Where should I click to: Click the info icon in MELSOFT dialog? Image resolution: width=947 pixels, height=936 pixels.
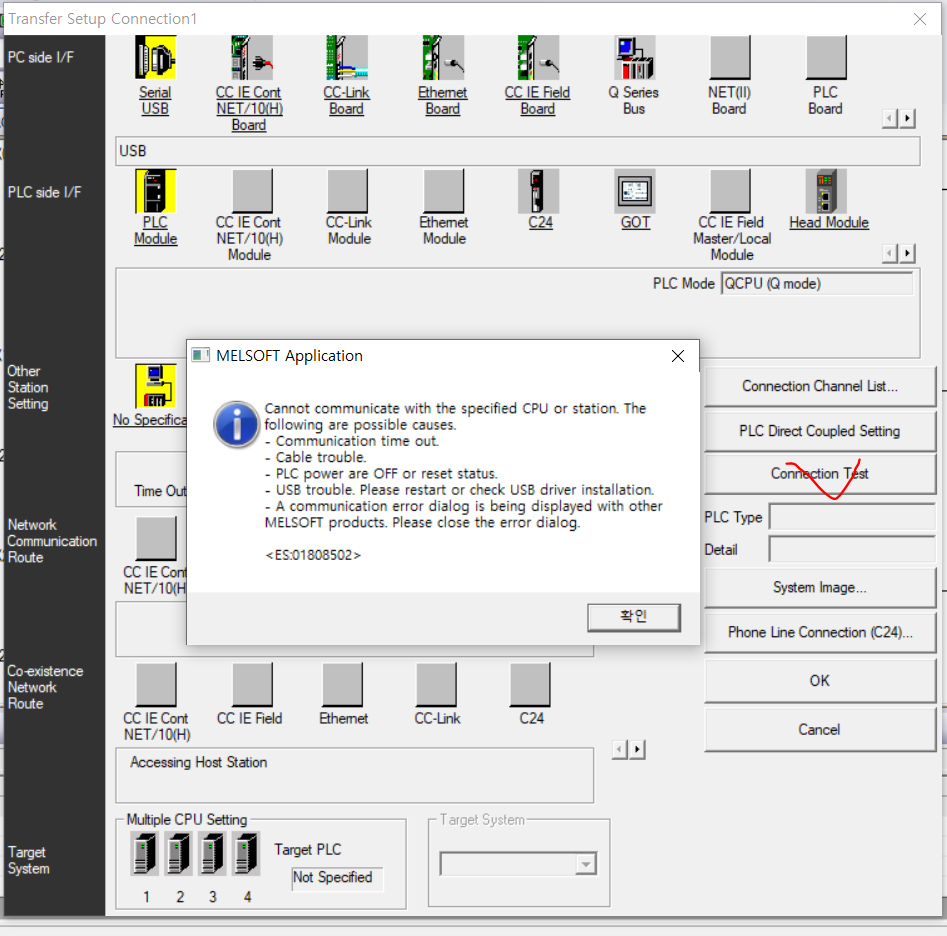(236, 425)
